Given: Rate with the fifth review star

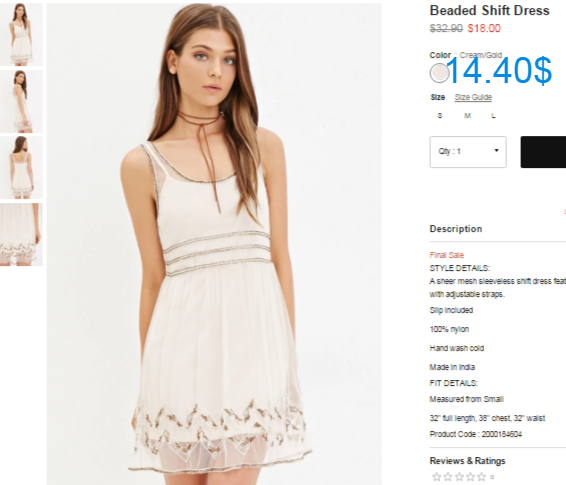Looking at the screenshot, I should tap(482, 477).
